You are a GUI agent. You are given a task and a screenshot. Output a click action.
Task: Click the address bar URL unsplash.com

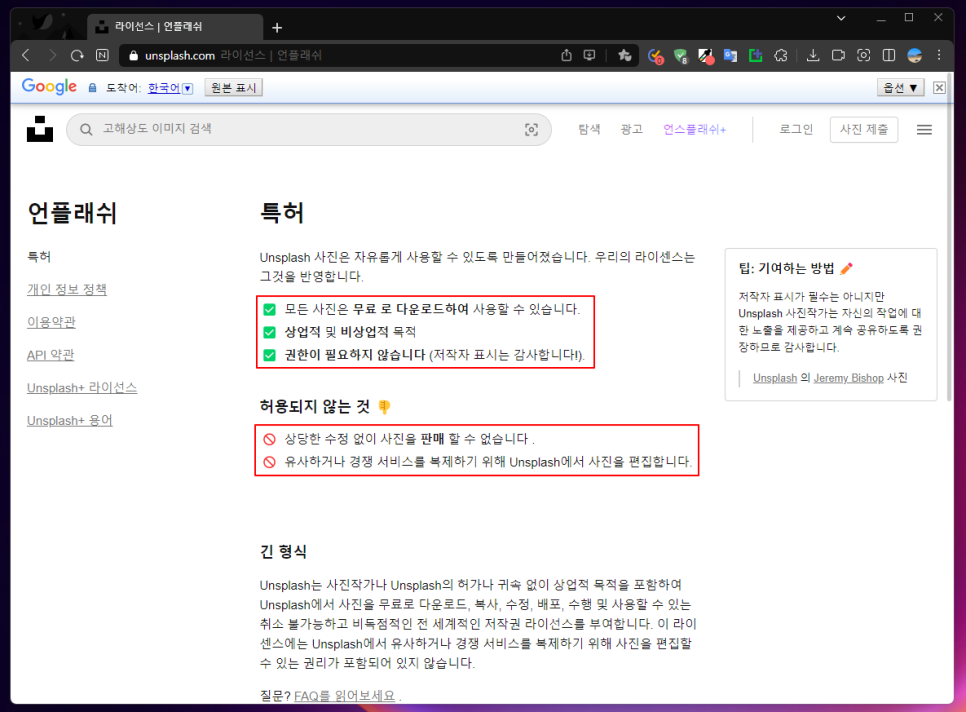pyautogui.click(x=180, y=55)
